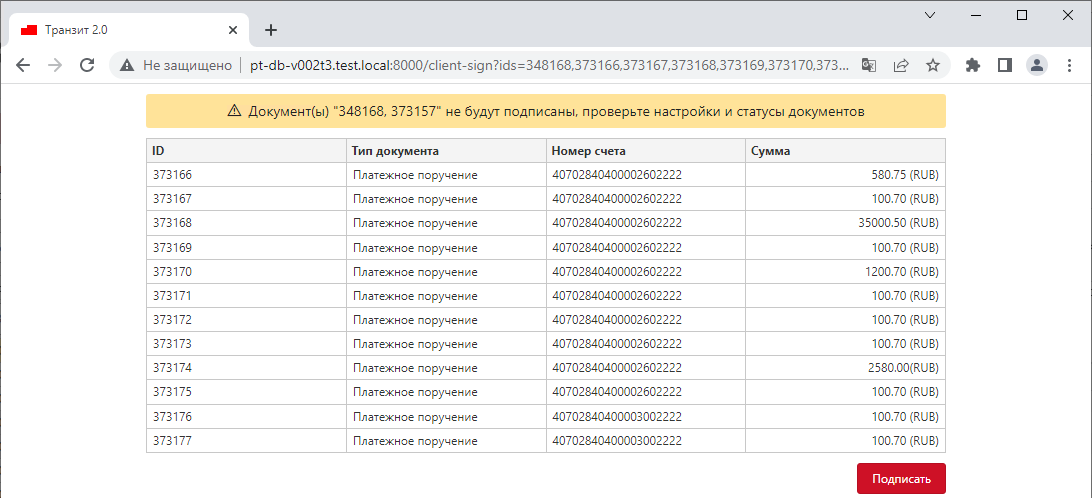Select ID cell 373172
1092x498 pixels.
point(246,320)
